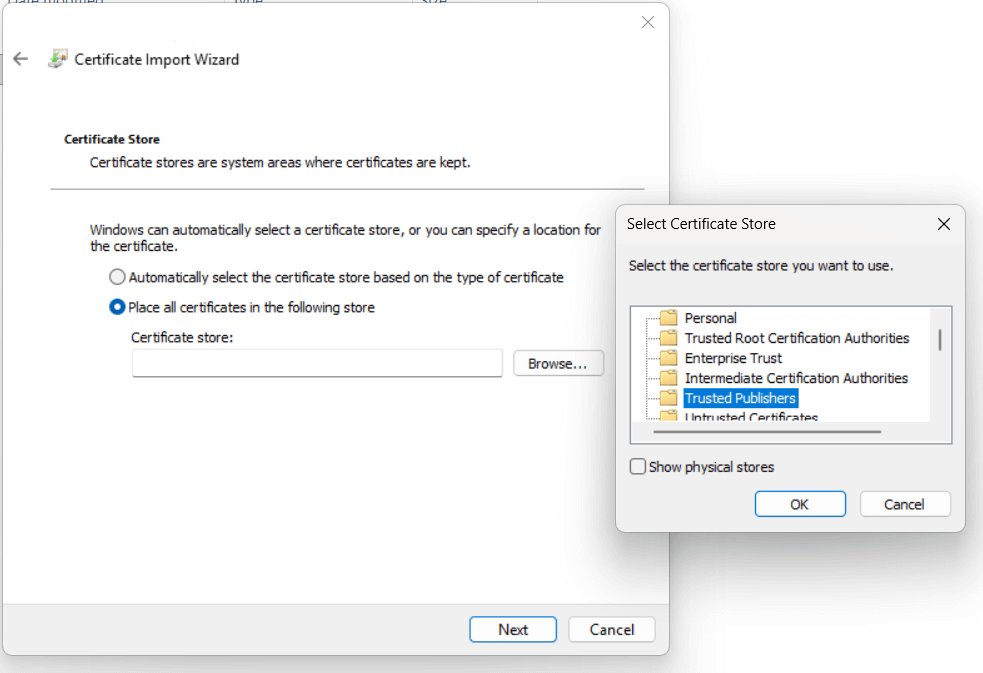Select Personal in the store tree
The image size is (983, 673).
pyautogui.click(x=710, y=318)
